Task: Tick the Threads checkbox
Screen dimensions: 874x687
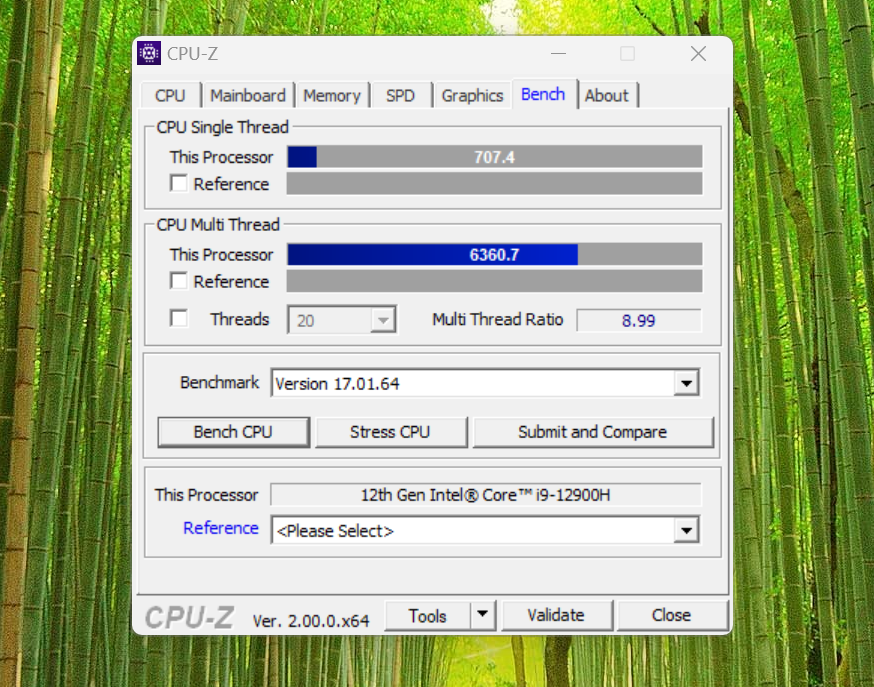Action: click(178, 318)
